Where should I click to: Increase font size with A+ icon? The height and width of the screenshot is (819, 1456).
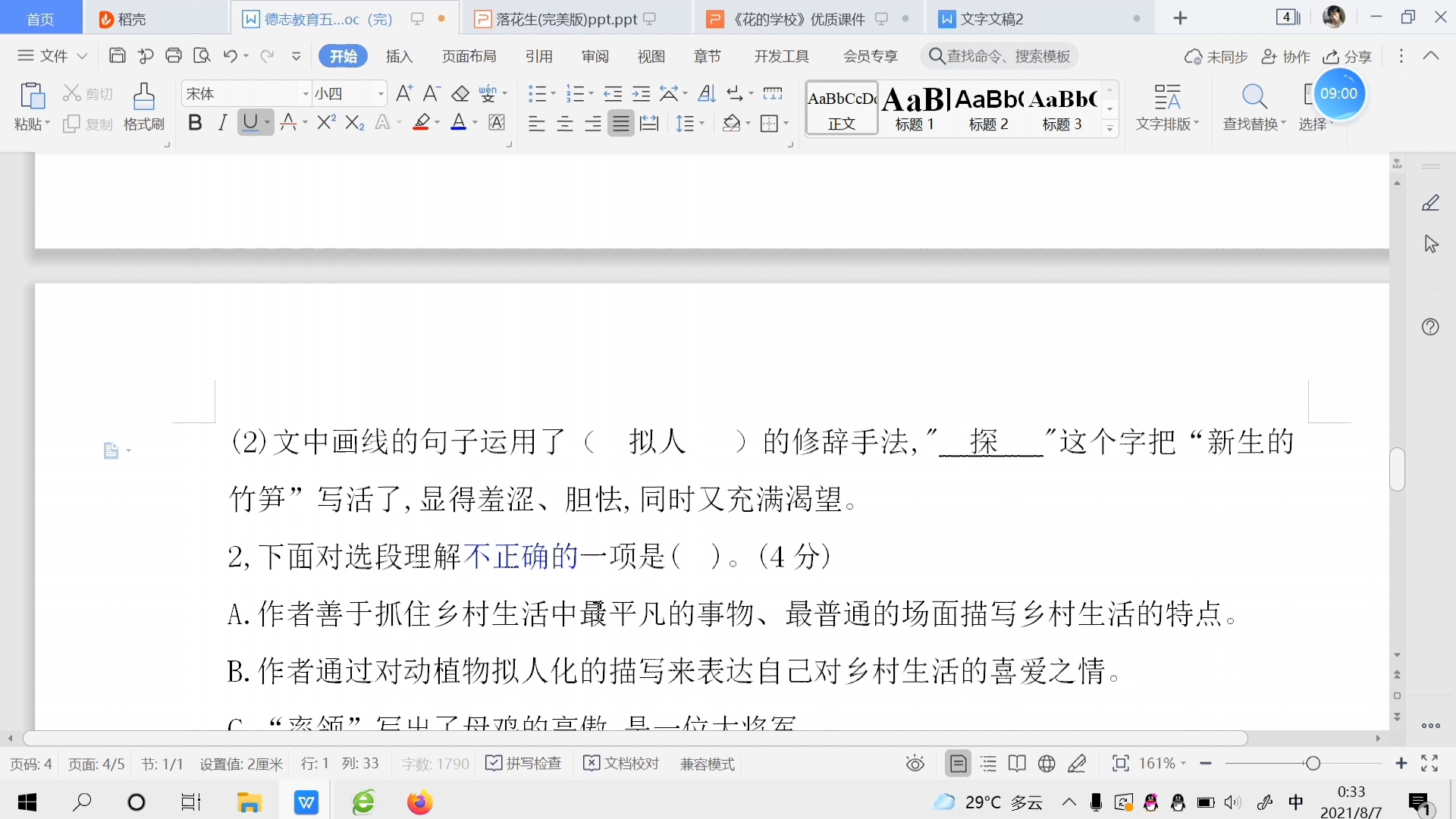click(x=404, y=93)
